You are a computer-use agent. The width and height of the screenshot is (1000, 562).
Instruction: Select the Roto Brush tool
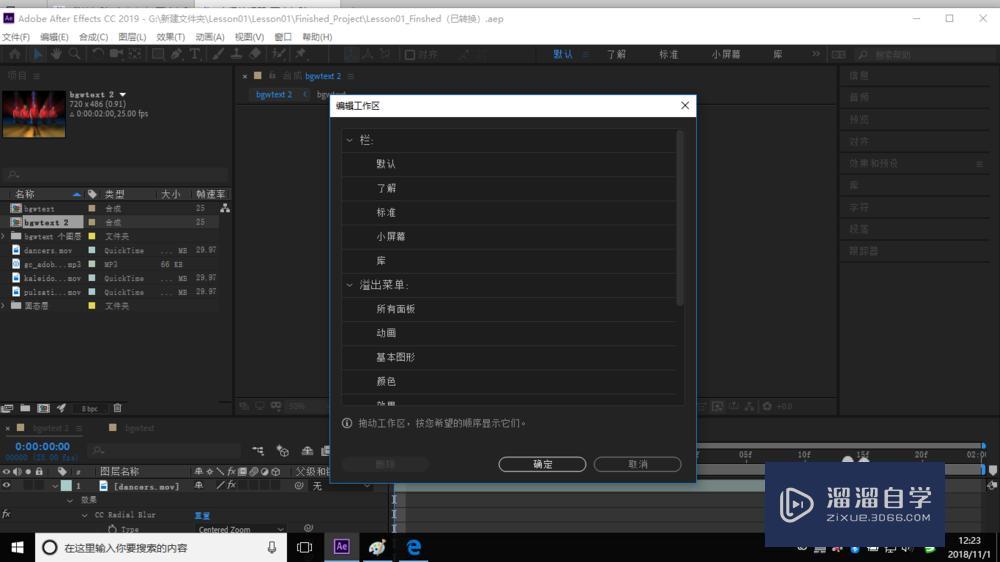point(279,54)
